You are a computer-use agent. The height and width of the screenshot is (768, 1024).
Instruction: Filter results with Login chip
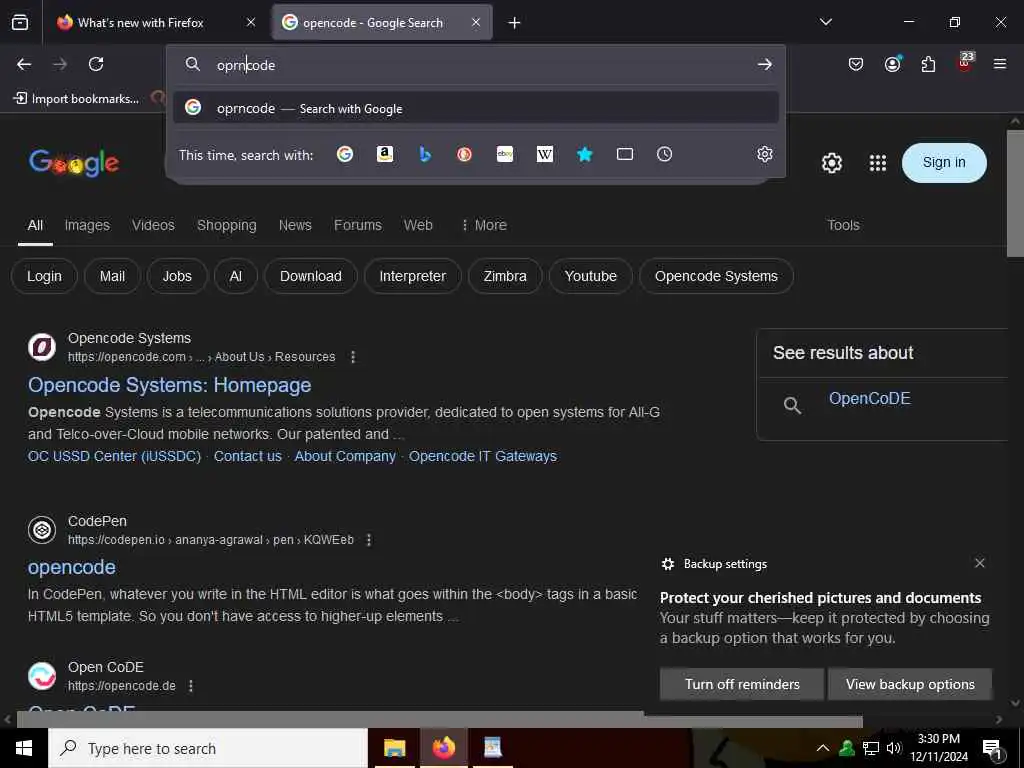44,276
